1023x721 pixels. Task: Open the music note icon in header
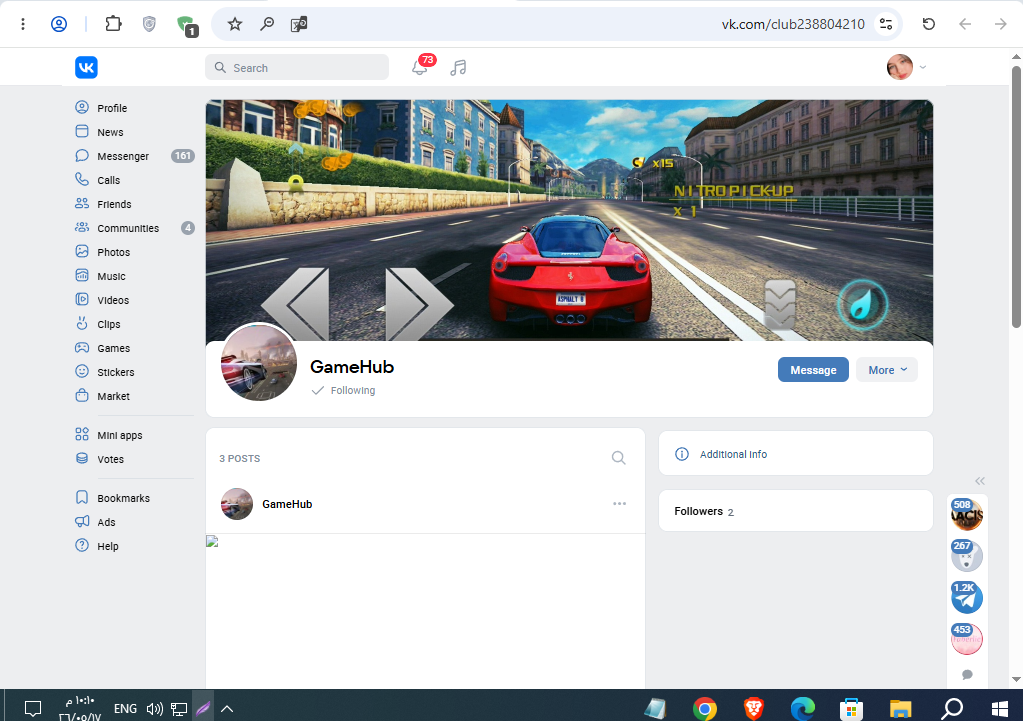click(458, 67)
